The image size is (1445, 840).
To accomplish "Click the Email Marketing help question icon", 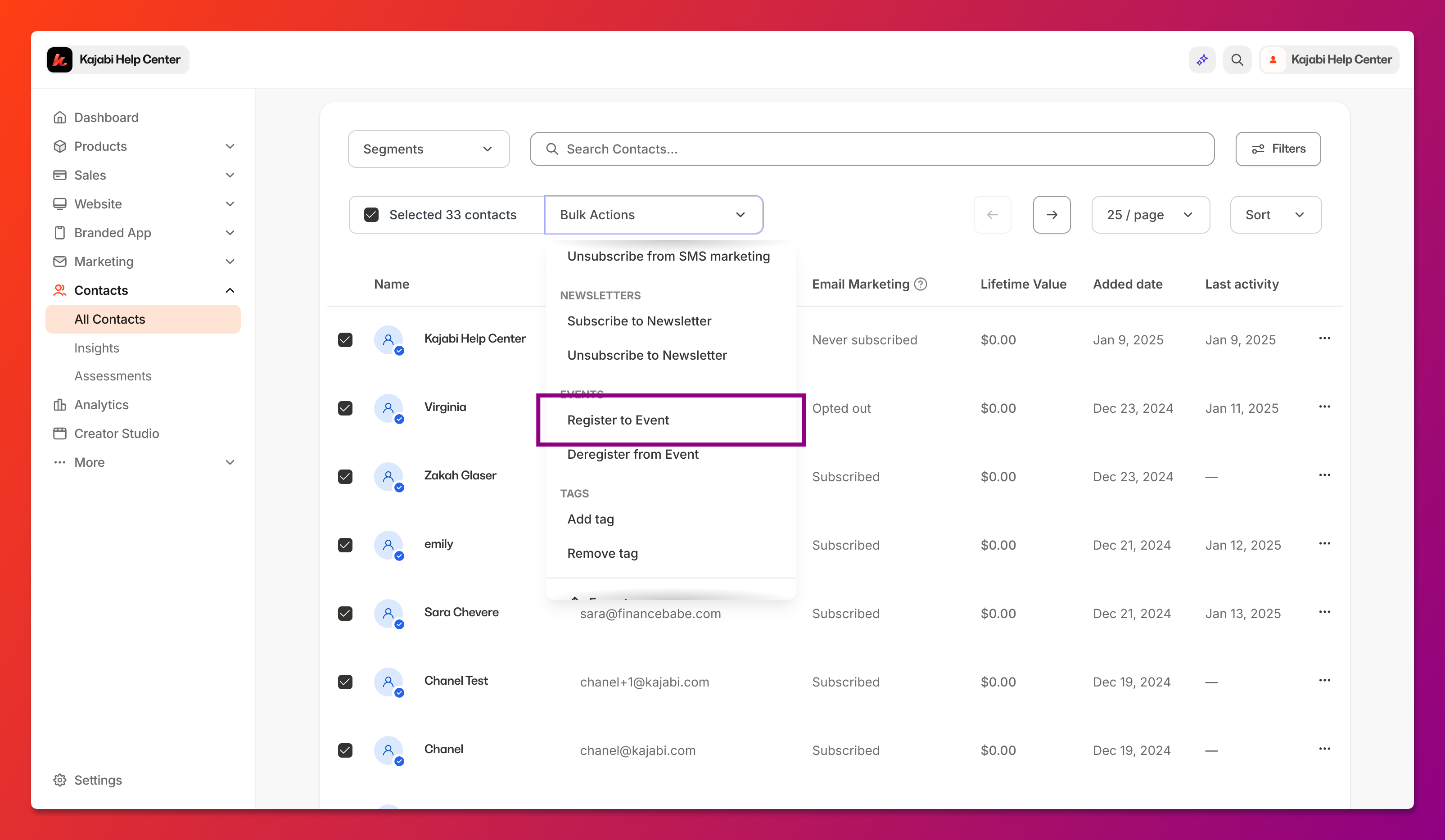I will (x=920, y=285).
